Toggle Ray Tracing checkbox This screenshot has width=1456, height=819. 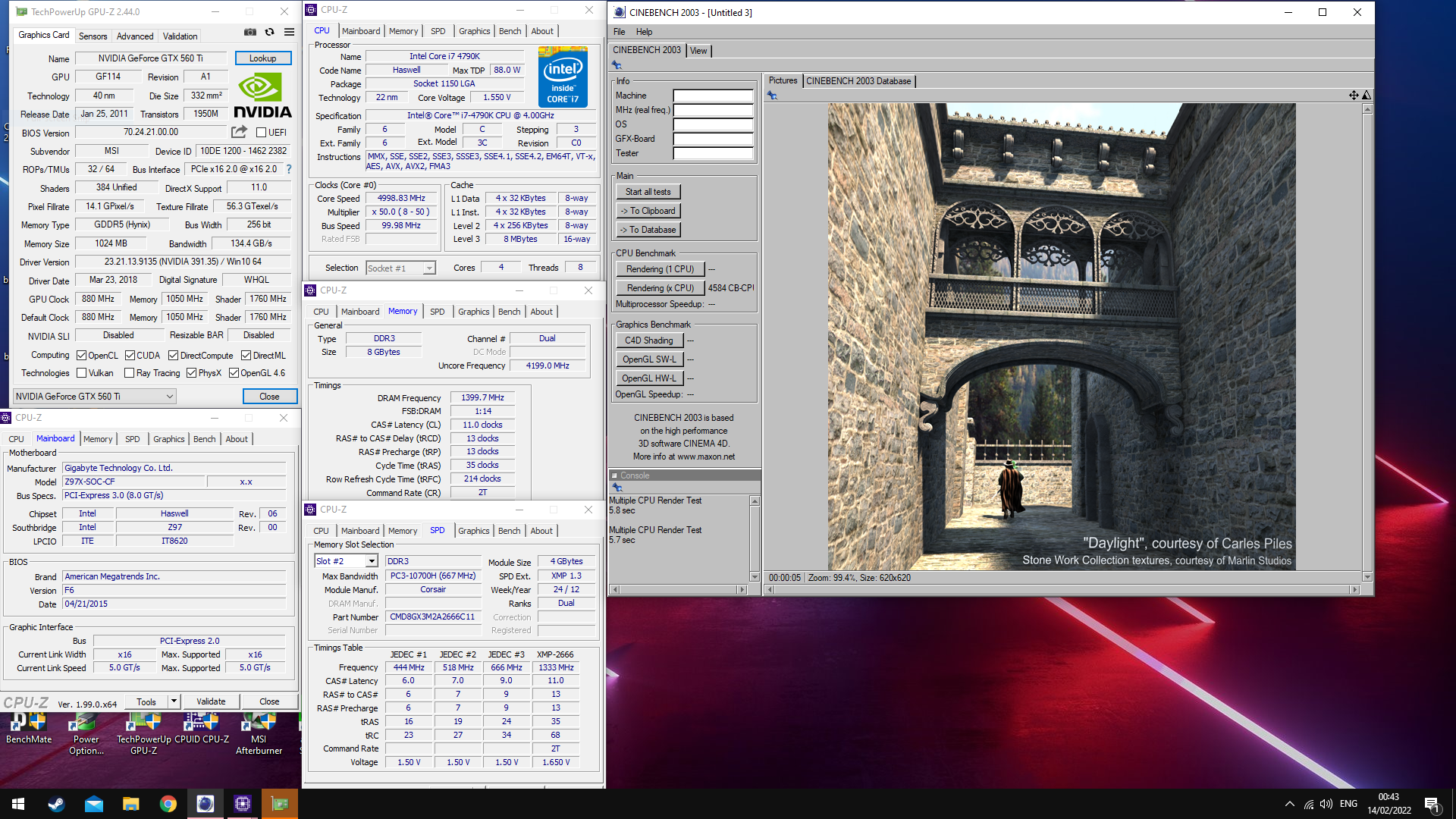129,373
